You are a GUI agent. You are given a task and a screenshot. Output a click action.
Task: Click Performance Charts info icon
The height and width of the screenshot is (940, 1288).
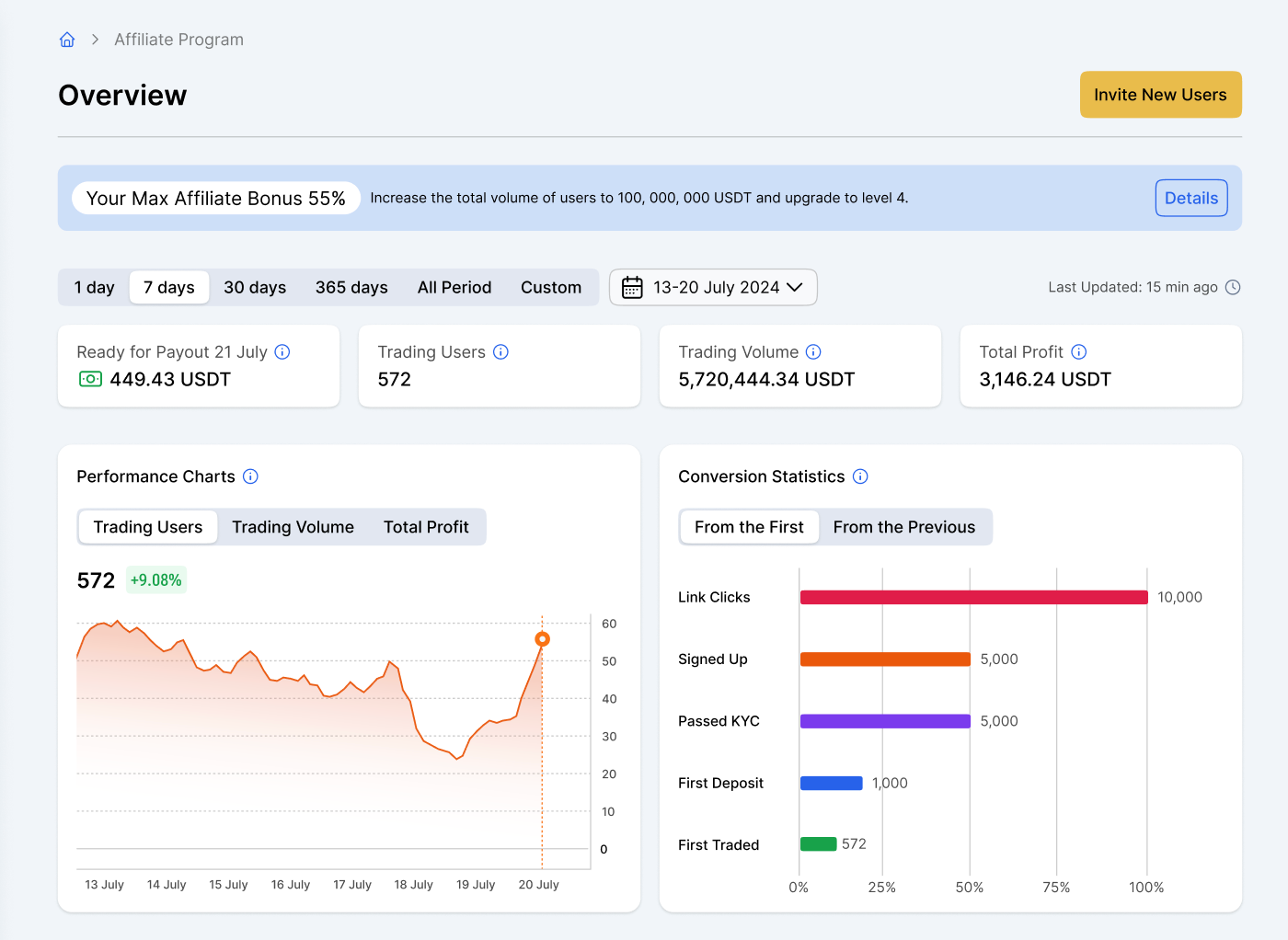[x=250, y=476]
